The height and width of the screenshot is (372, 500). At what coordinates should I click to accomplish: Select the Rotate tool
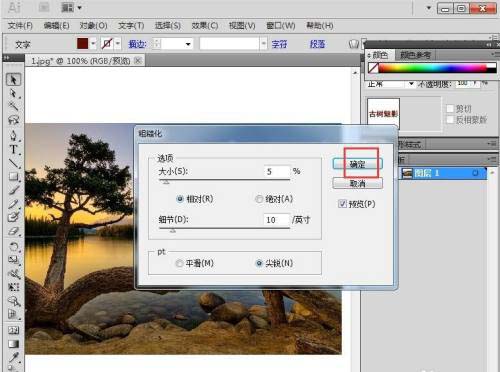click(13, 246)
